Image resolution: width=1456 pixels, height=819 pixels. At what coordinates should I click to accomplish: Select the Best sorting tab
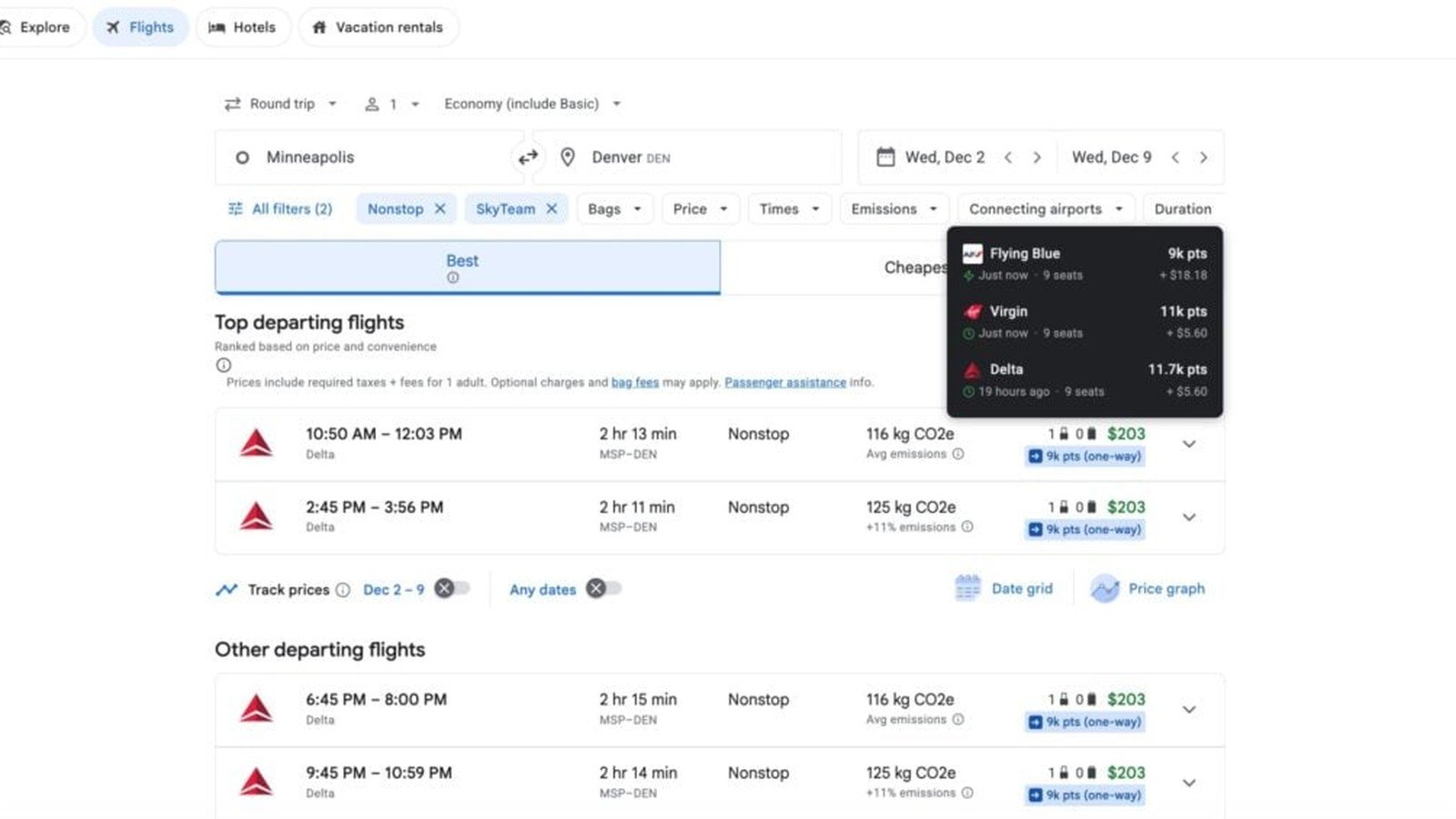pyautogui.click(x=468, y=268)
